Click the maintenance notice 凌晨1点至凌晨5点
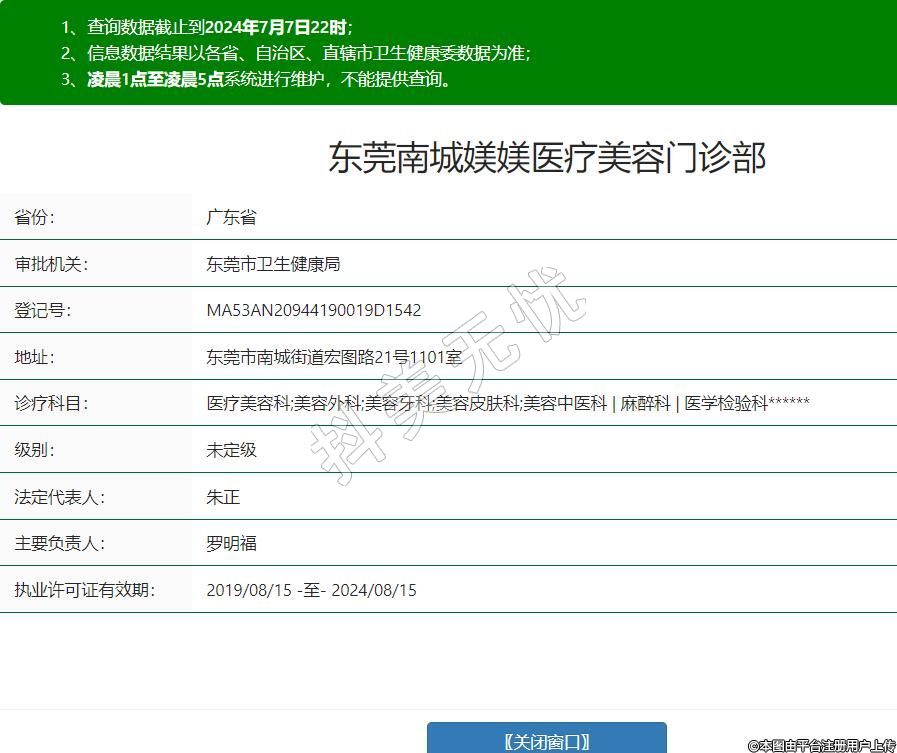Screen dimensions: 897x753 pyautogui.click(x=155, y=79)
